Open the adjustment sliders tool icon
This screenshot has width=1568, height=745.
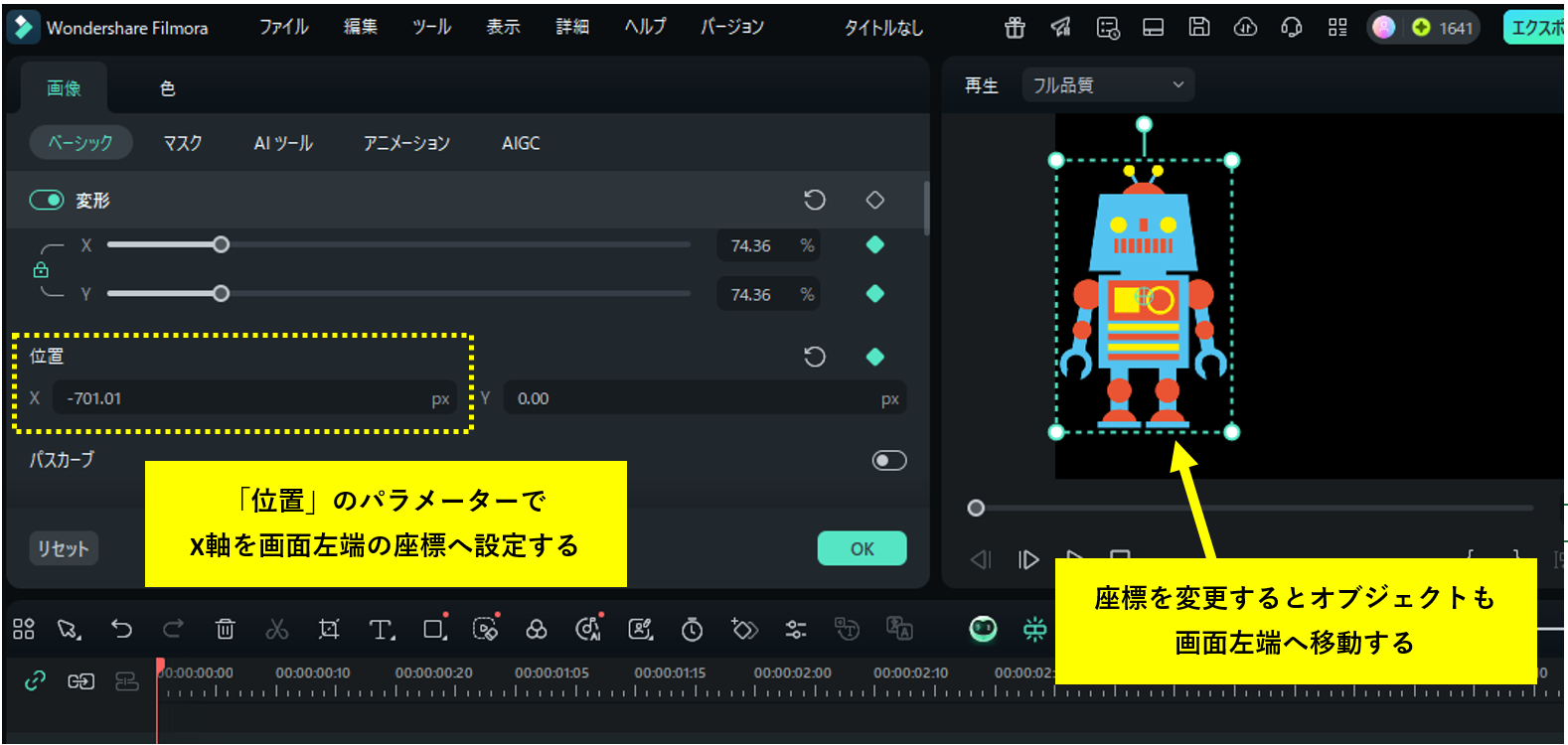(x=796, y=629)
